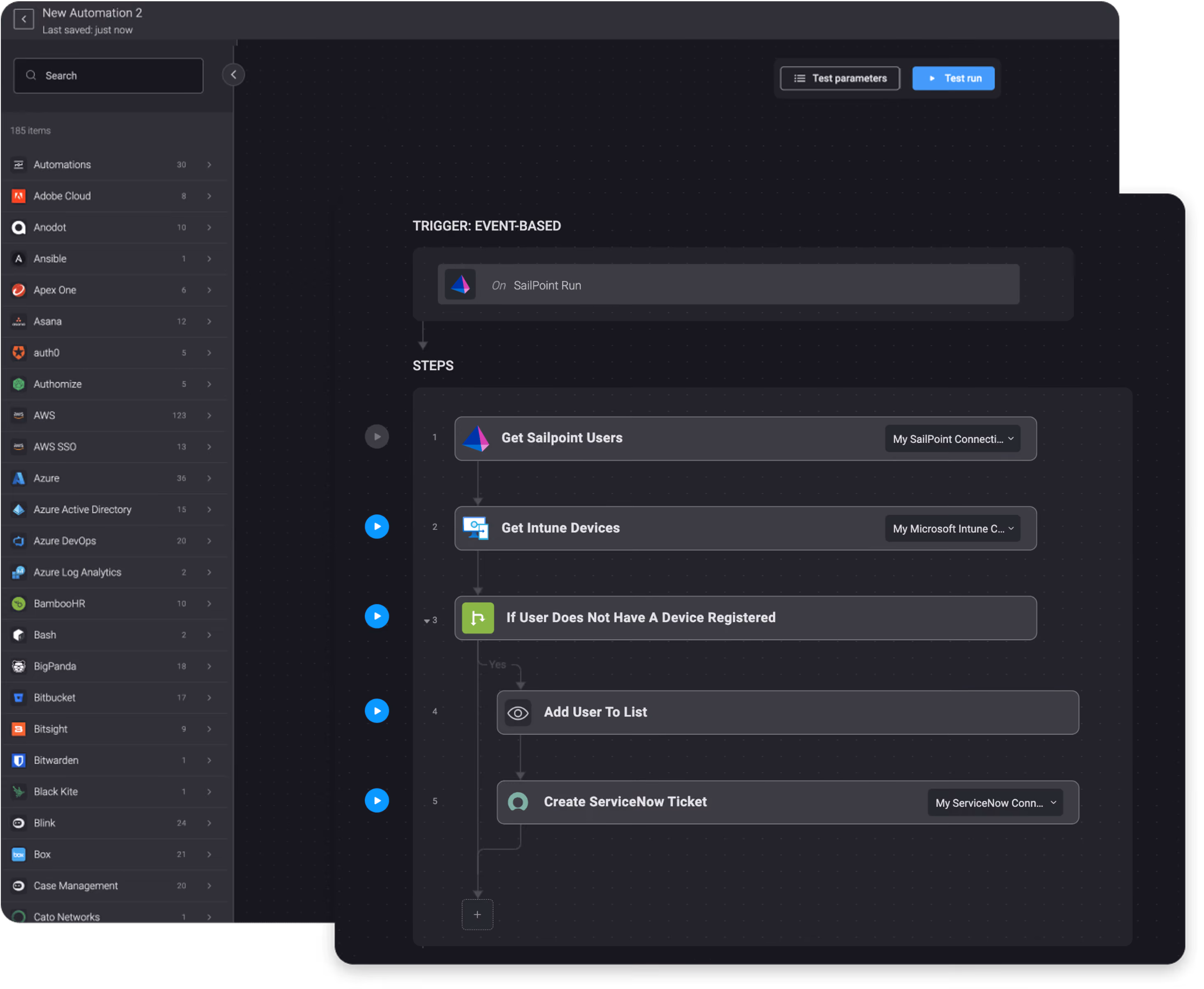
Task: Open the My ServiceNow connection dropdown
Action: pyautogui.click(x=996, y=803)
